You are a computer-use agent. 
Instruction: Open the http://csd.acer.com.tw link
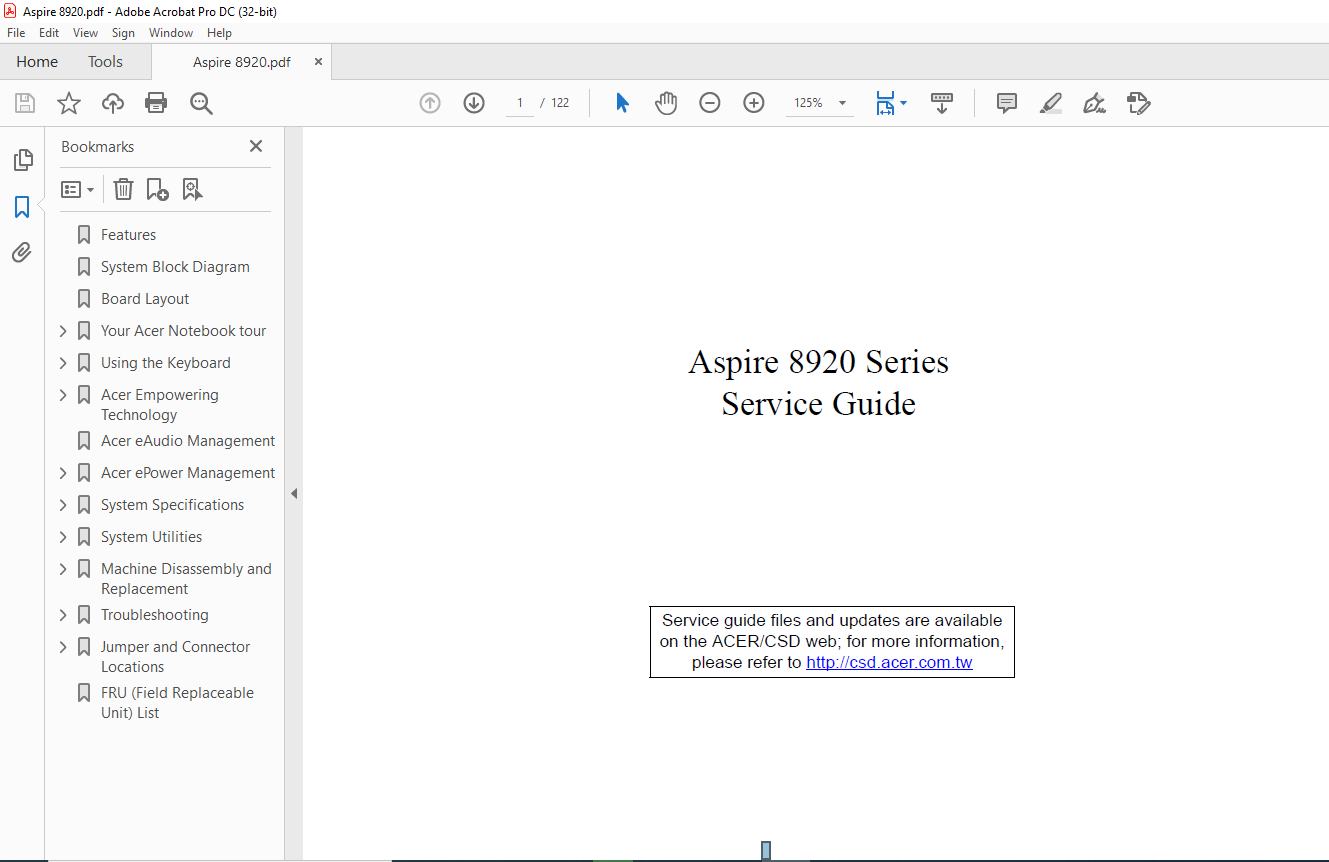(889, 662)
